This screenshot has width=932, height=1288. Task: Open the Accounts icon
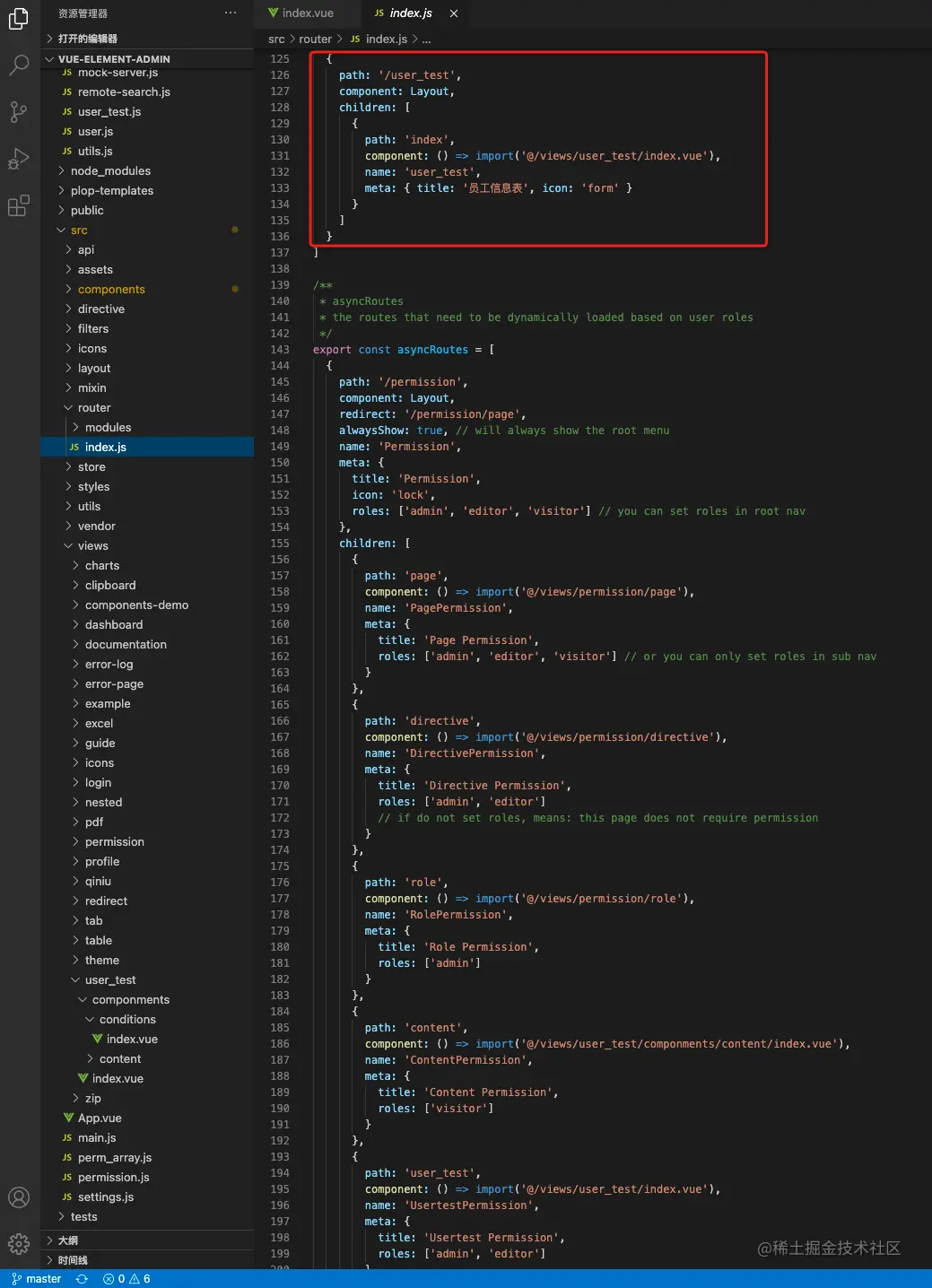coord(19,1197)
